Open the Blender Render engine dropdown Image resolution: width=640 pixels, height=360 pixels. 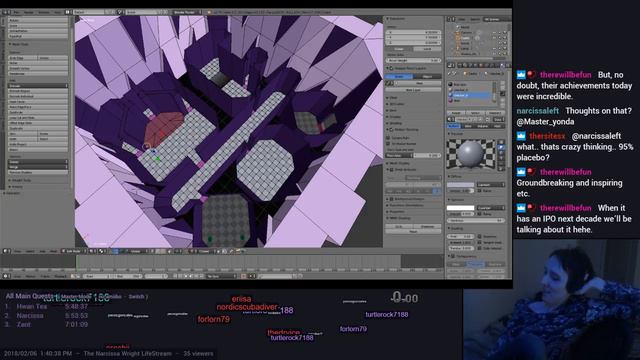coord(187,12)
